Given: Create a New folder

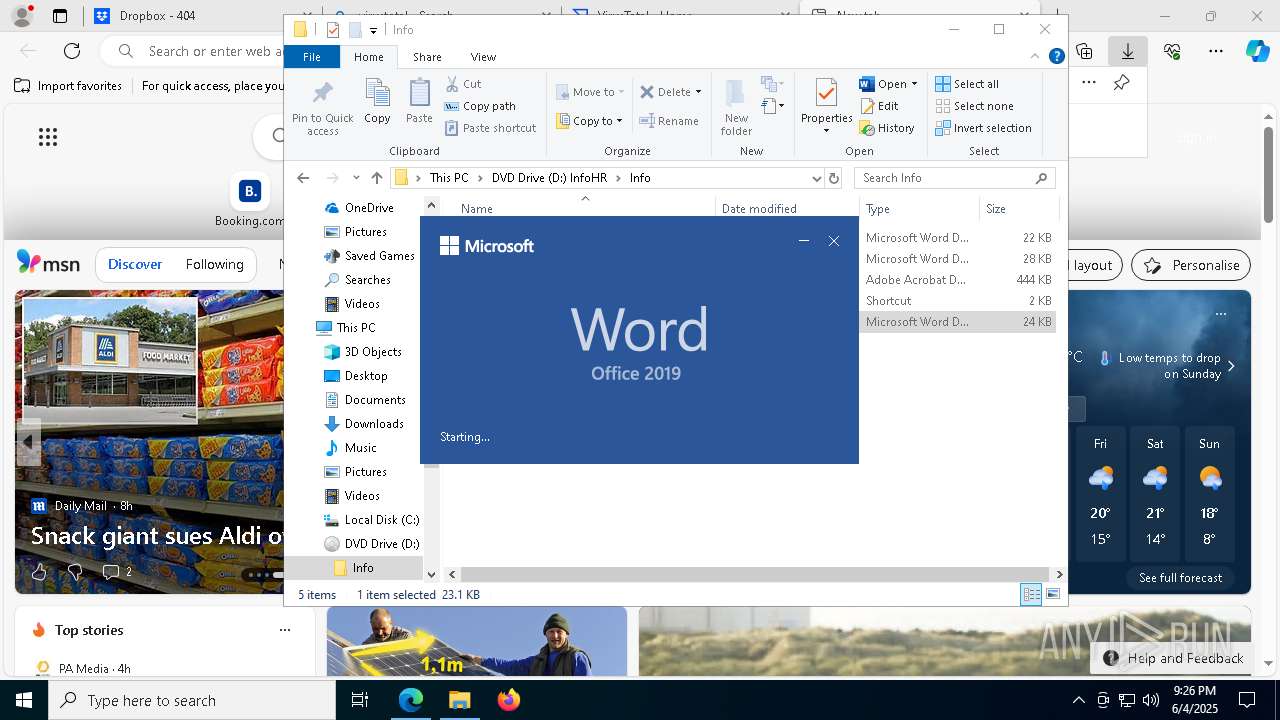Looking at the screenshot, I should click(x=736, y=109).
